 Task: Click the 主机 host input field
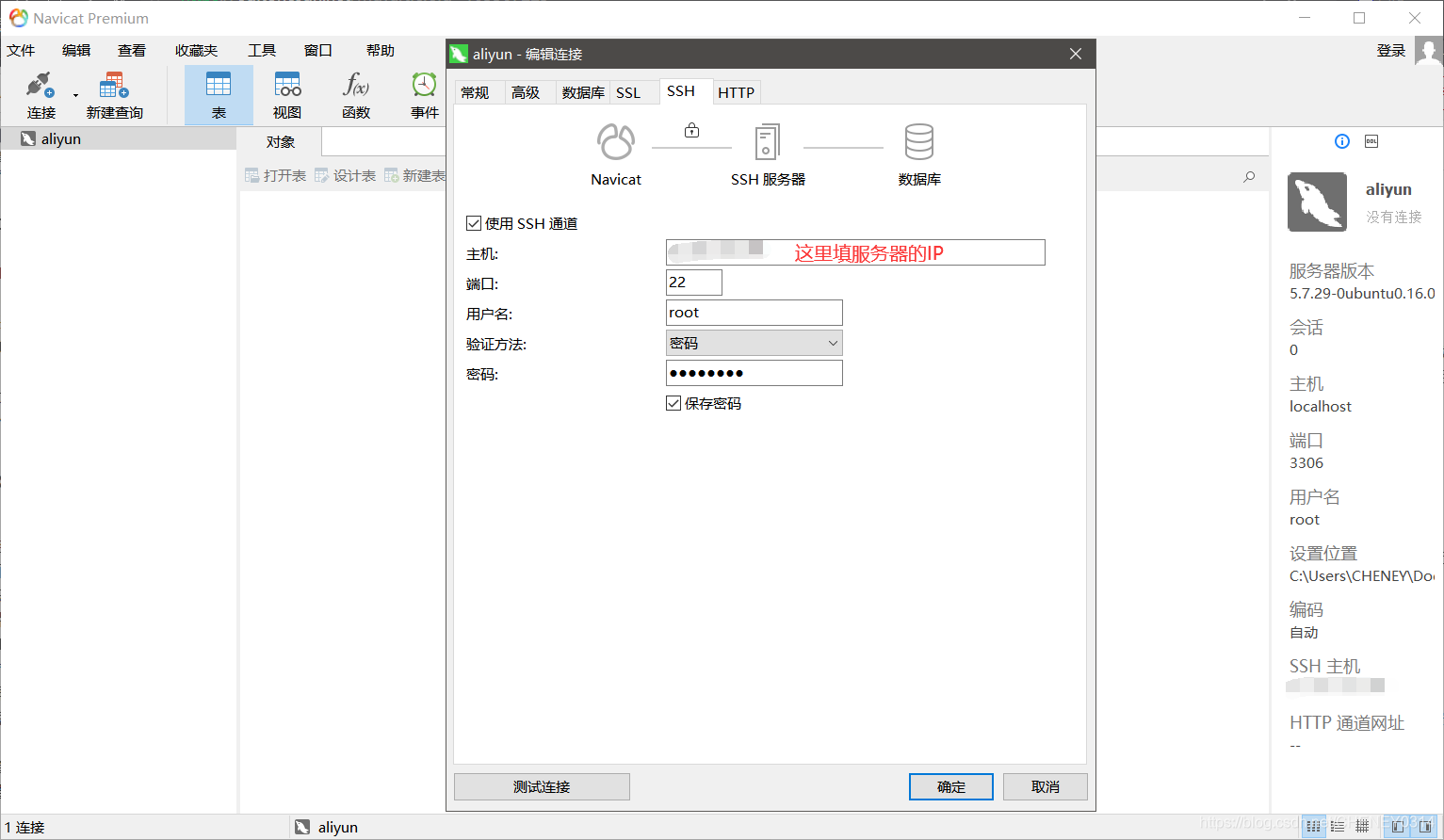pyautogui.click(x=855, y=252)
